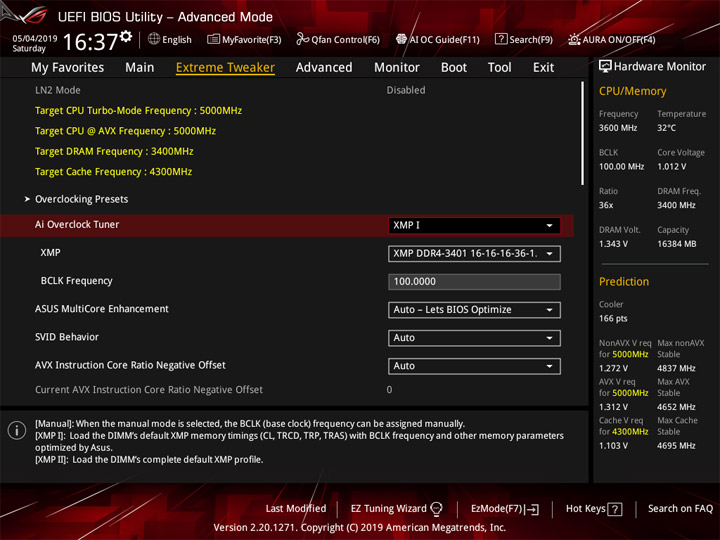Open AVX Instruction Core Ratio Negative Offset dropdown
Screen dimensions: 720x540
click(474, 366)
